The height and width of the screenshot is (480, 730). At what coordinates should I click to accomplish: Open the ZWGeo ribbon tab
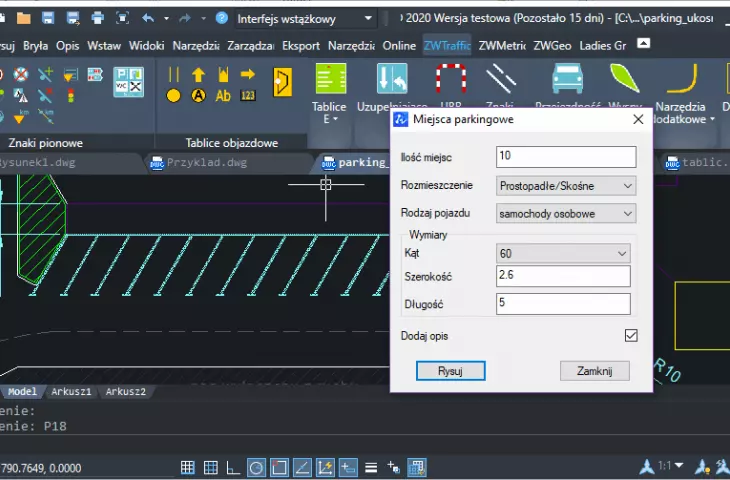tap(552, 46)
